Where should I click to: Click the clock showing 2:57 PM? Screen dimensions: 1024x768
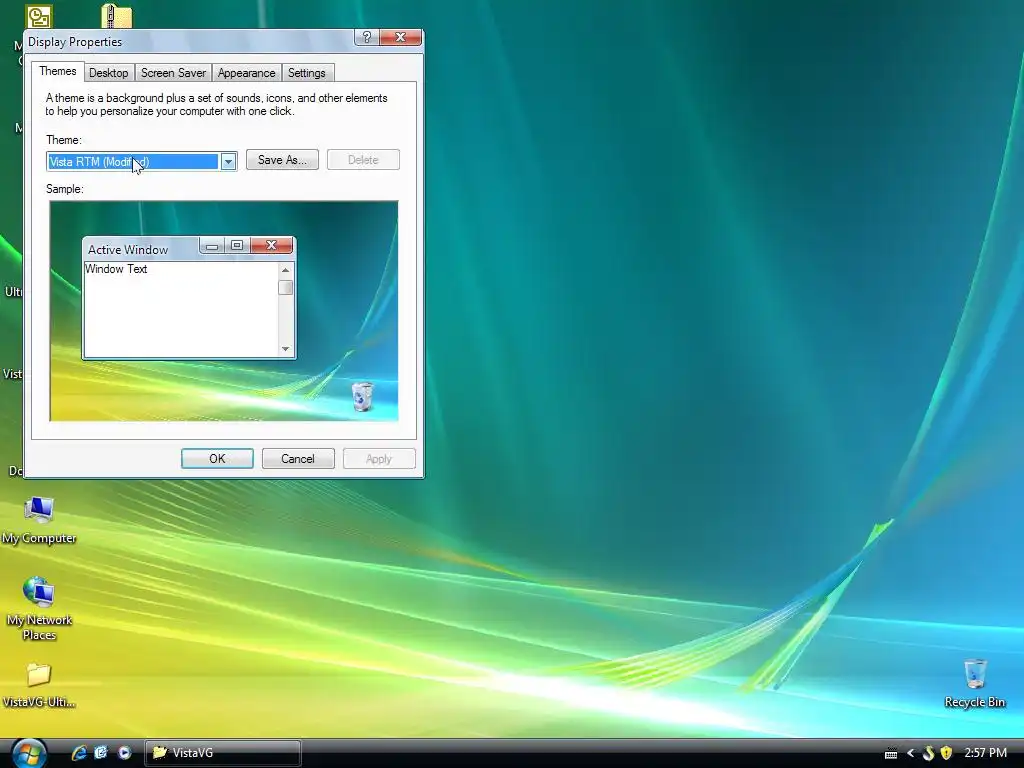point(985,753)
